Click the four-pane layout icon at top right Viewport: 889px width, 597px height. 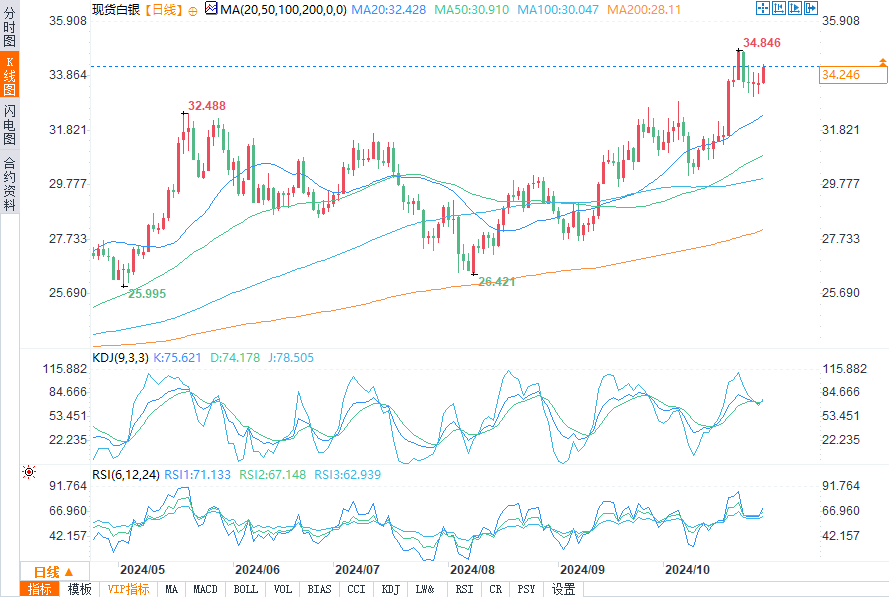point(763,8)
